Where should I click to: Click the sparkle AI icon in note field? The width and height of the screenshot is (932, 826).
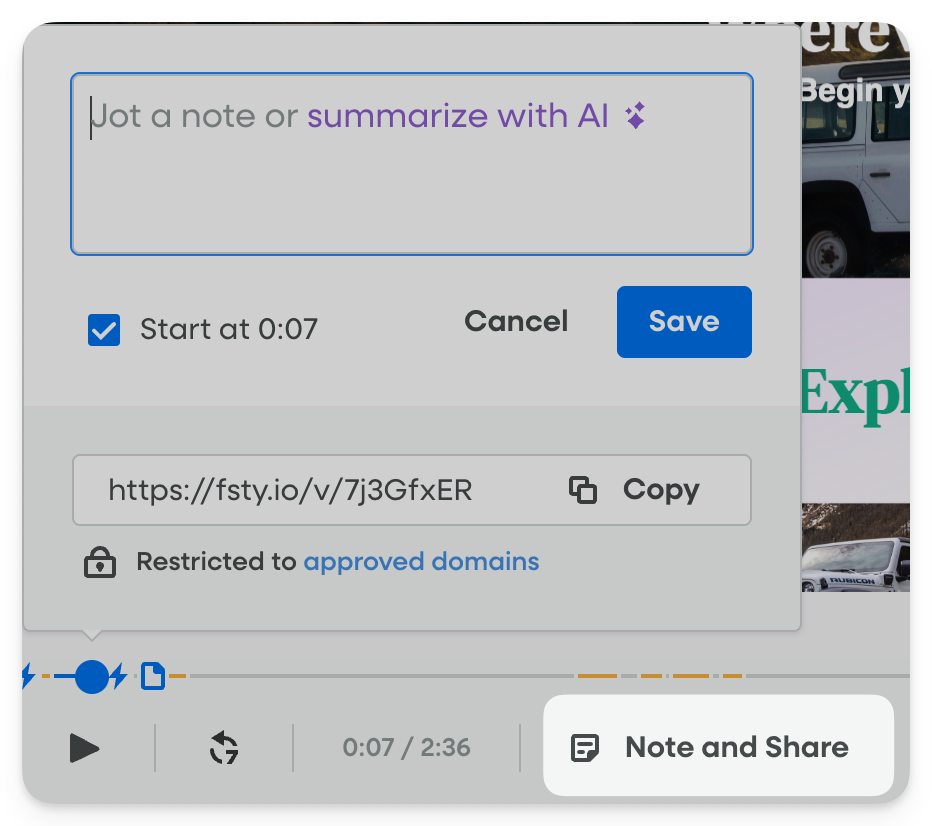(x=634, y=116)
